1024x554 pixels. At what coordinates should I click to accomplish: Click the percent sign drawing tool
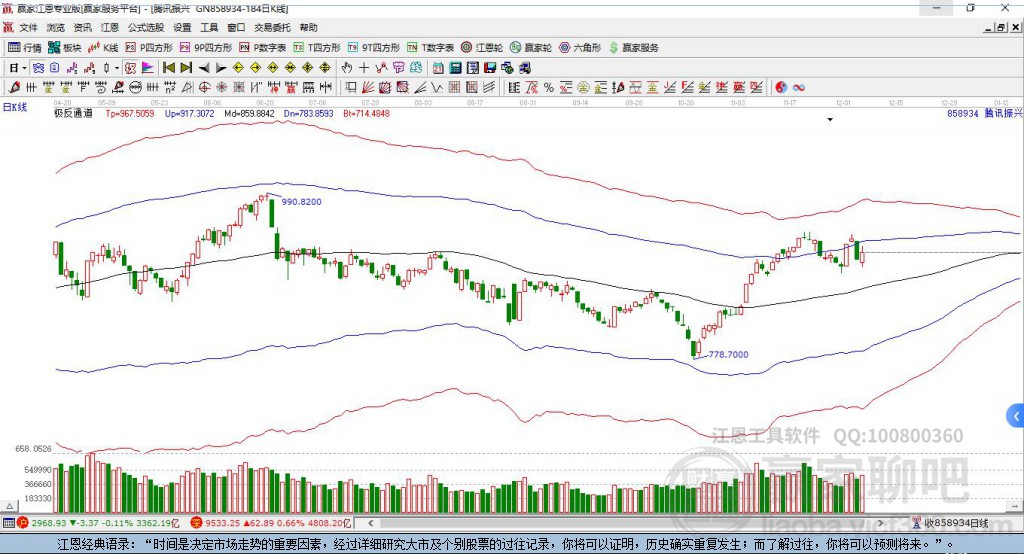[x=549, y=88]
